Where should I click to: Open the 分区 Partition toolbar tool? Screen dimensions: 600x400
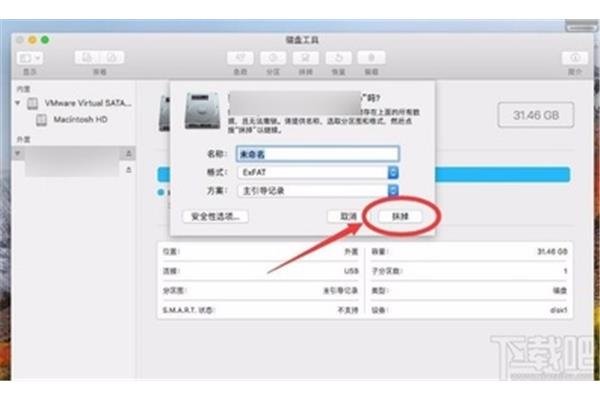point(273,58)
